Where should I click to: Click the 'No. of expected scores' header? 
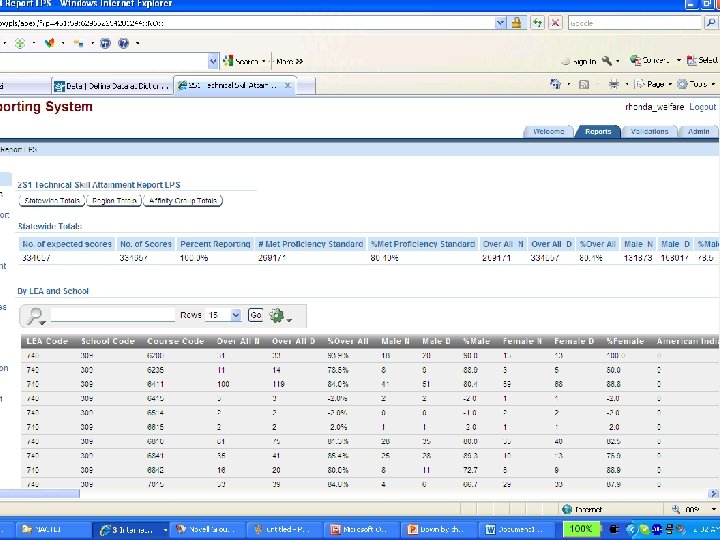point(67,244)
